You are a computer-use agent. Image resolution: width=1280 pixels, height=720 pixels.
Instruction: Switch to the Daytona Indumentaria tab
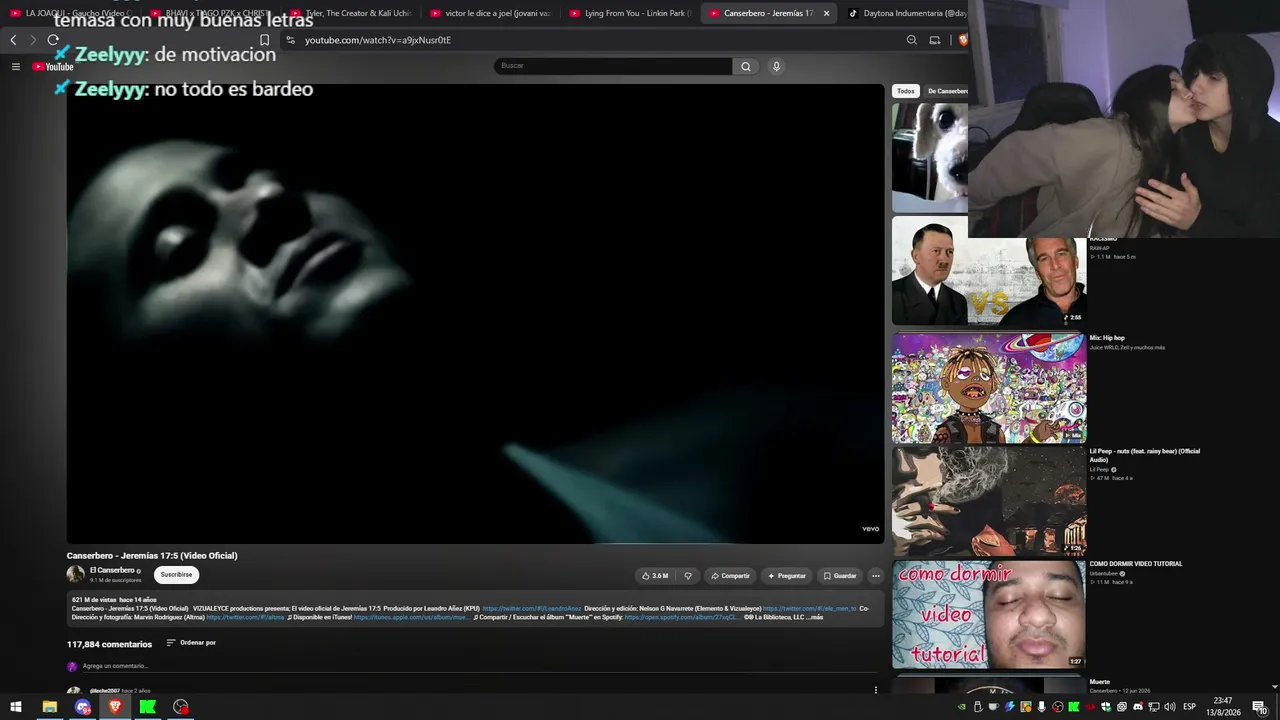coord(907,13)
